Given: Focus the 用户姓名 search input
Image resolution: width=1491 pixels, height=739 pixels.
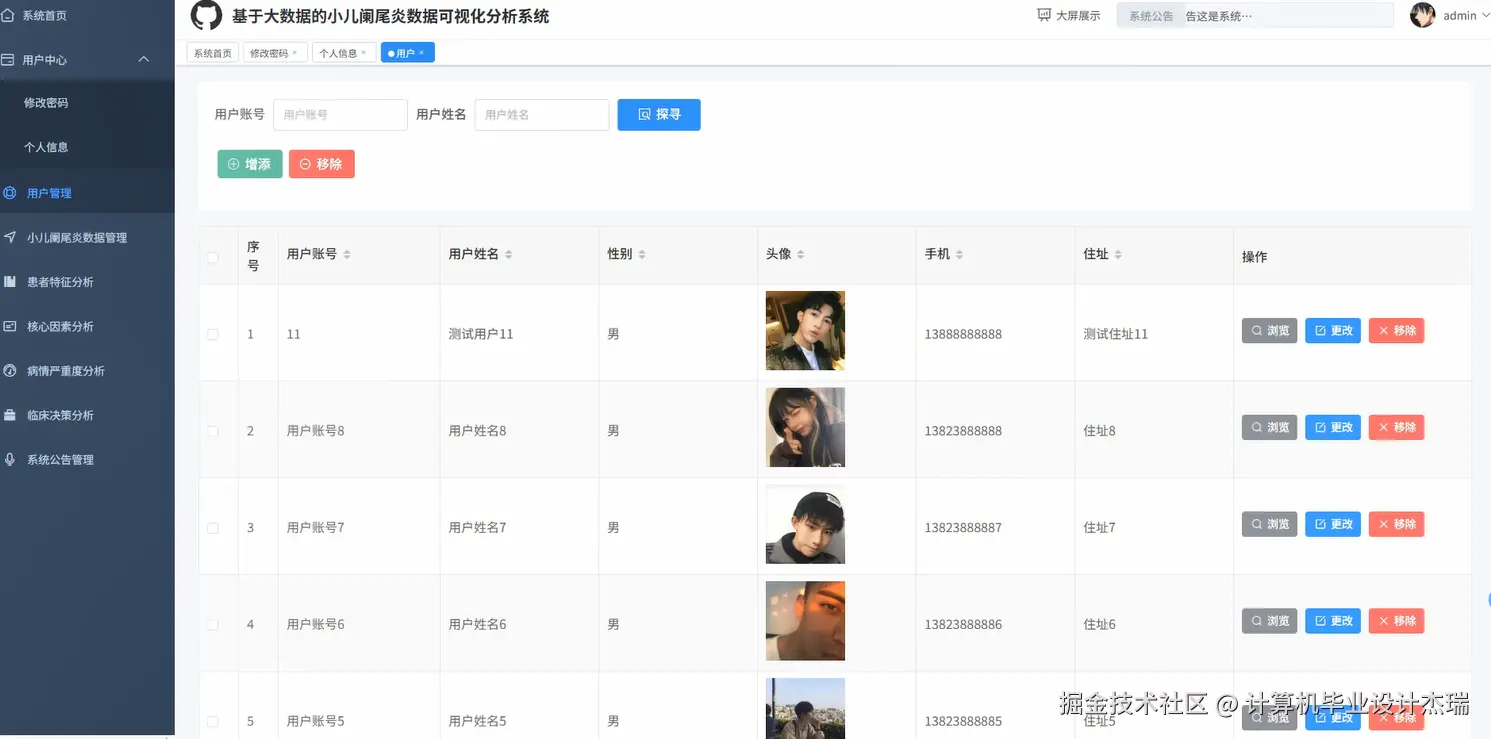Looking at the screenshot, I should click(542, 114).
